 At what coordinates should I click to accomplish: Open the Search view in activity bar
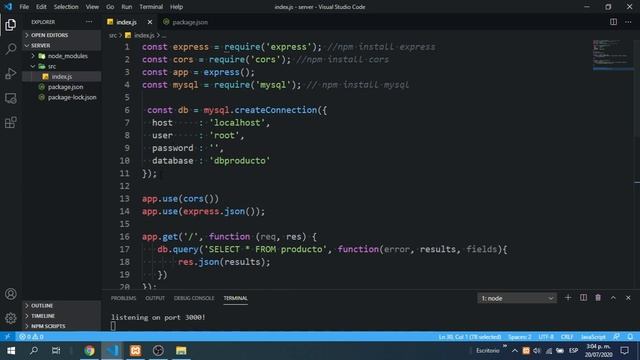point(11,49)
